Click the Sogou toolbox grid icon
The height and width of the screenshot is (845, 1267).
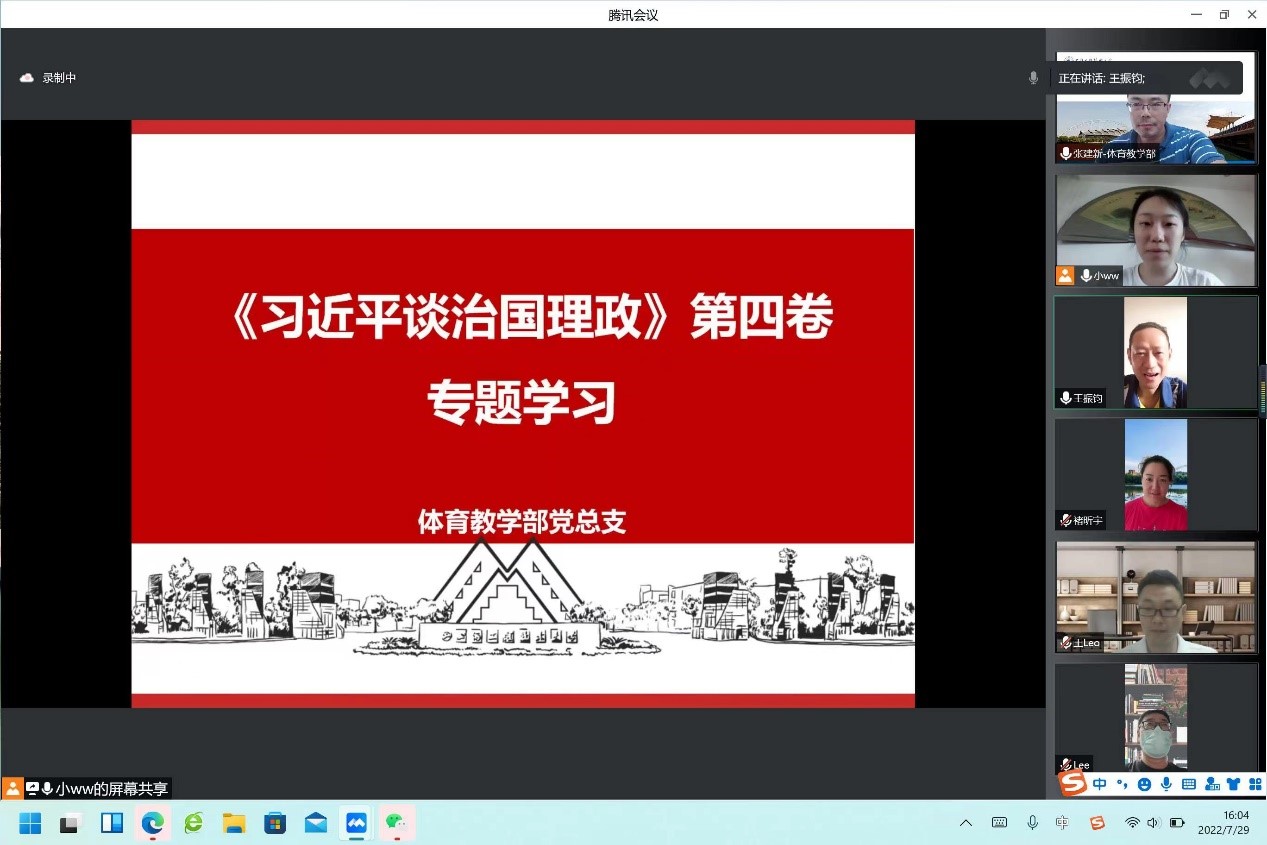(1253, 785)
